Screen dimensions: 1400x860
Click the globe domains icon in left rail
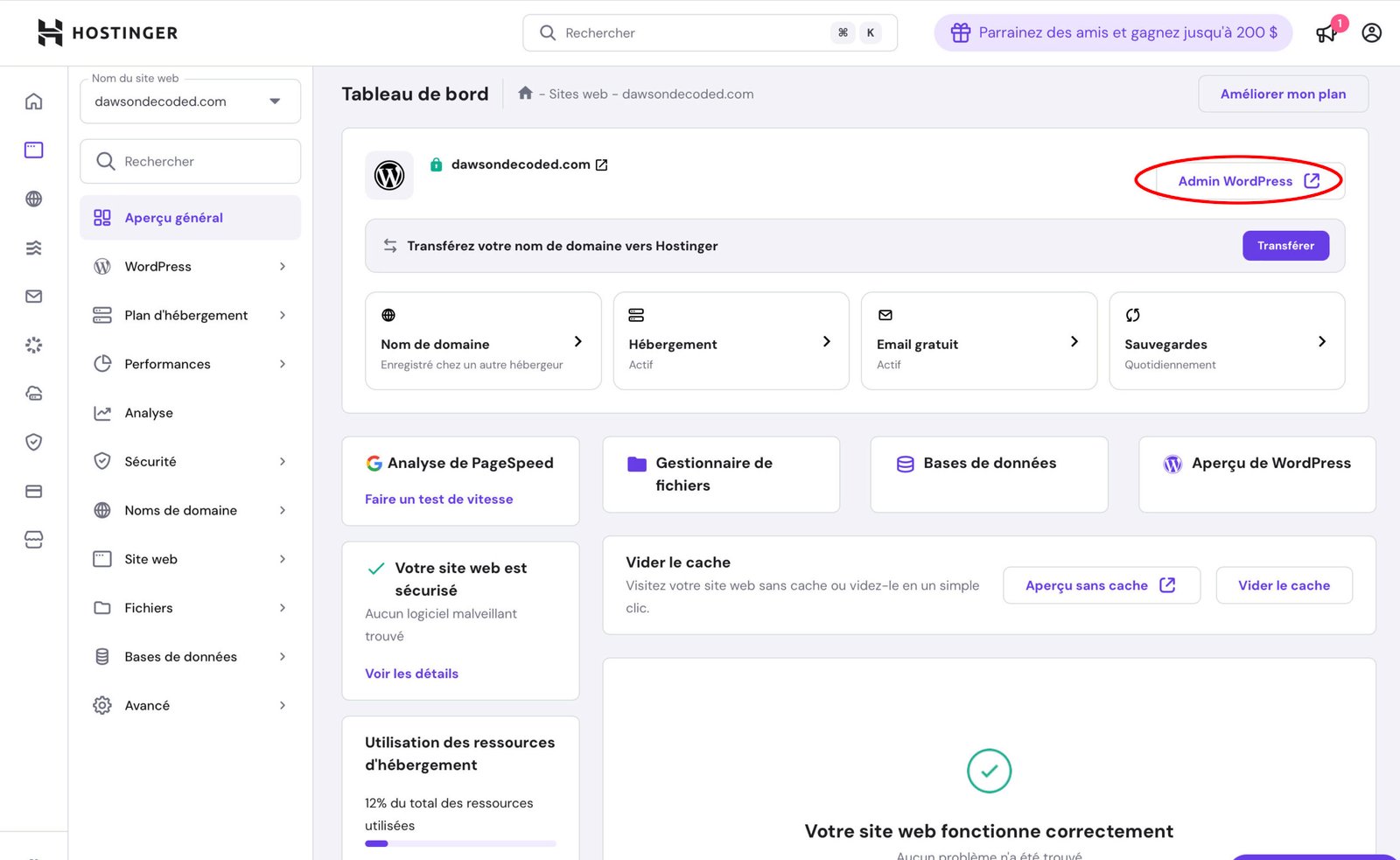[x=33, y=199]
